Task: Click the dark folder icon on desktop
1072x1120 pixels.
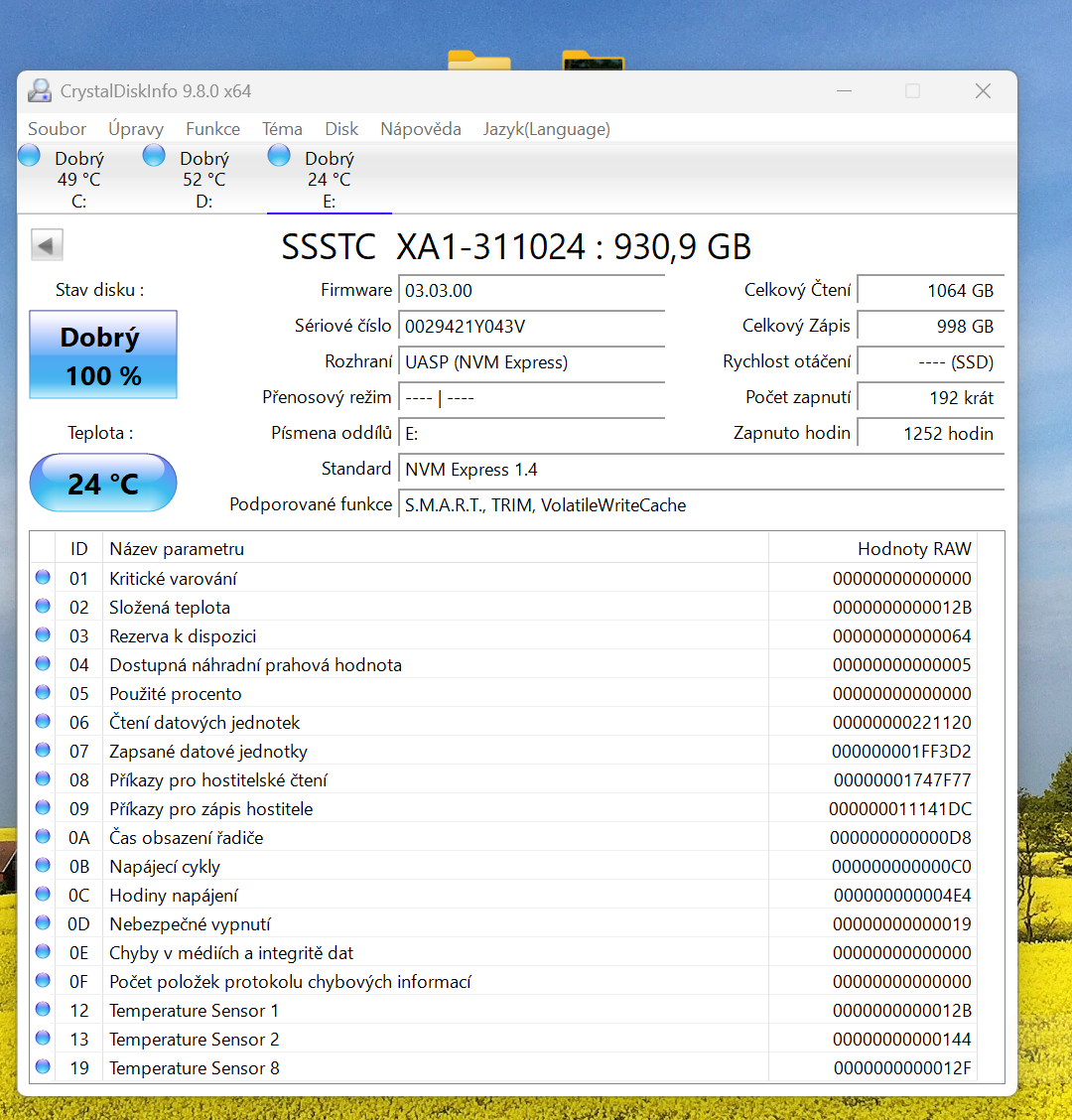Action: click(594, 60)
